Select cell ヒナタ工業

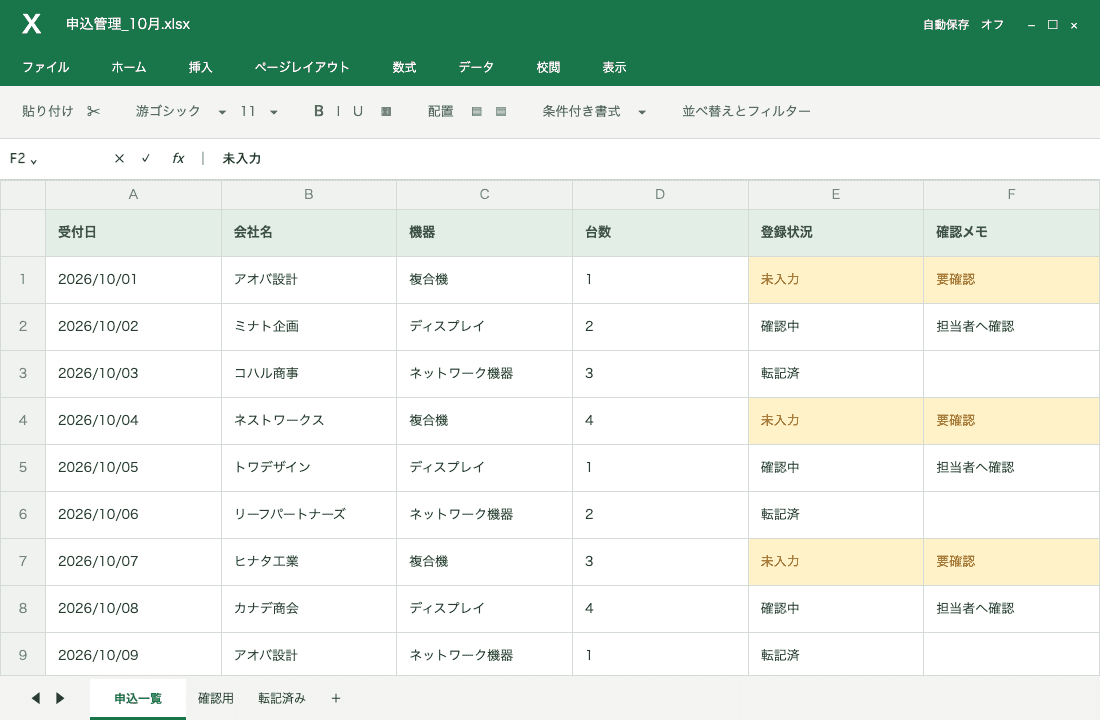[x=309, y=561]
